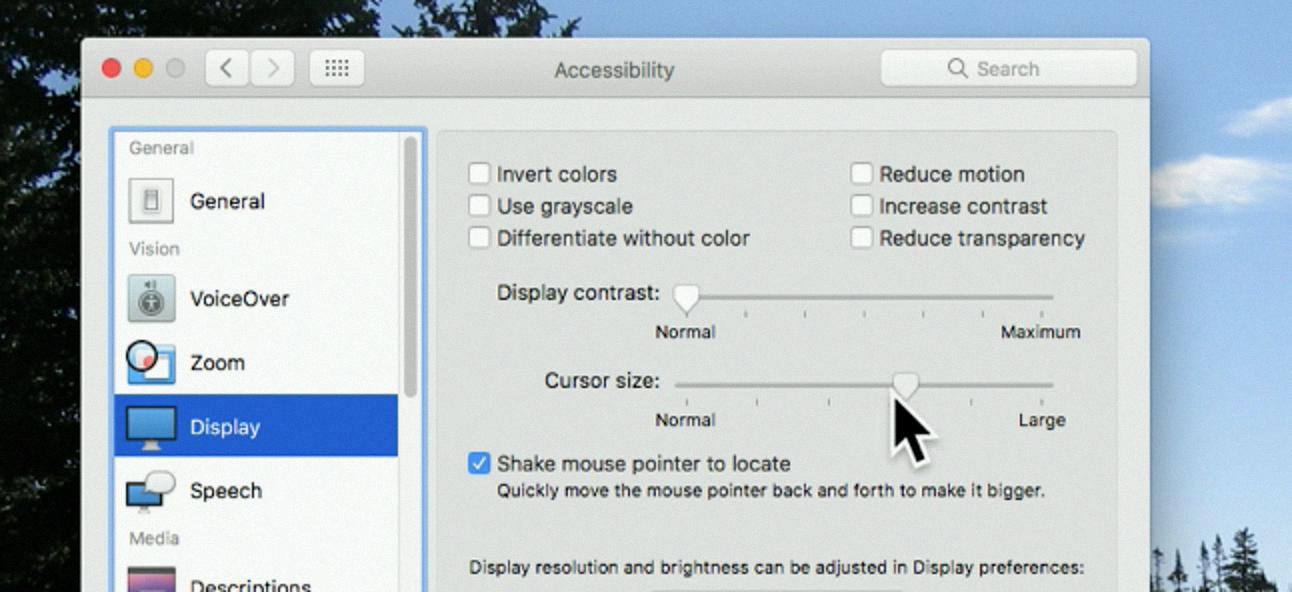This screenshot has width=1292, height=592.
Task: Choose Zoom label in sidebar list
Action: (x=217, y=363)
